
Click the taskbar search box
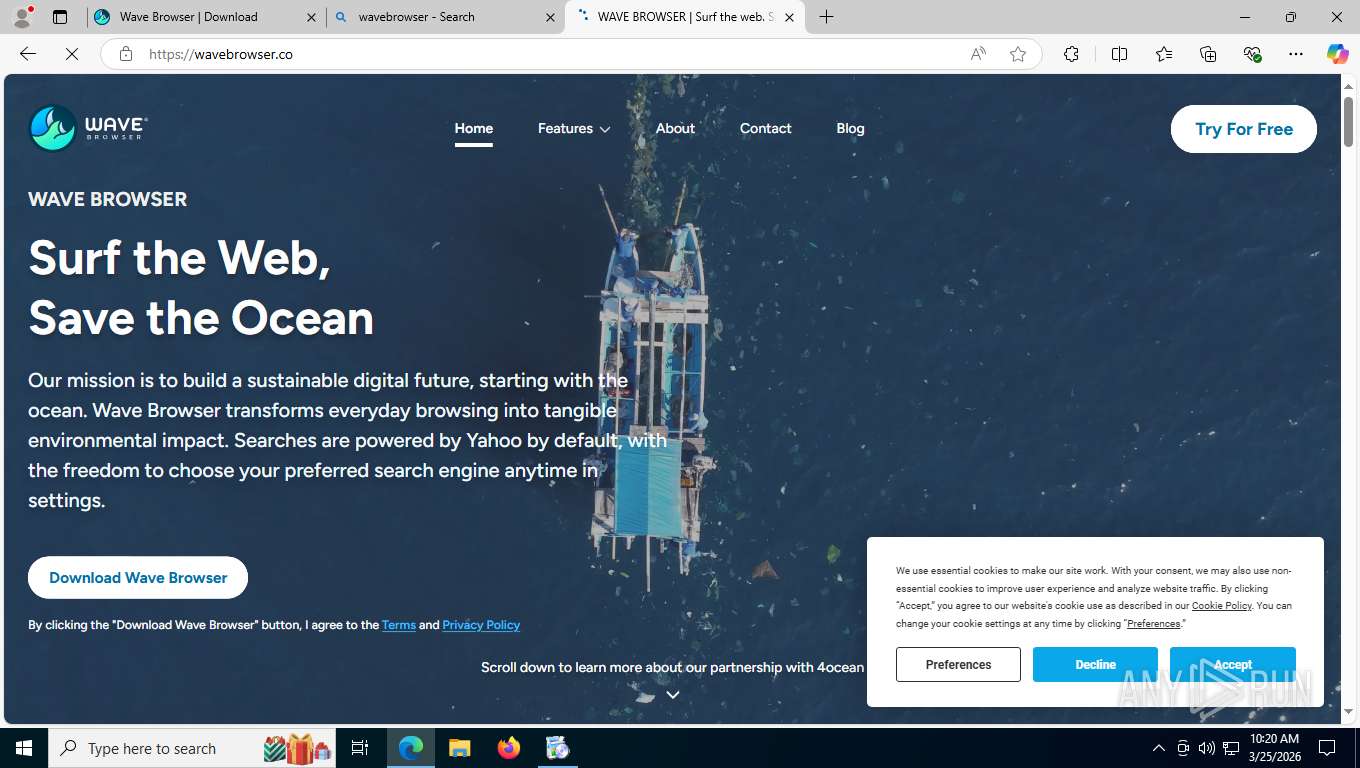pyautogui.click(x=192, y=748)
